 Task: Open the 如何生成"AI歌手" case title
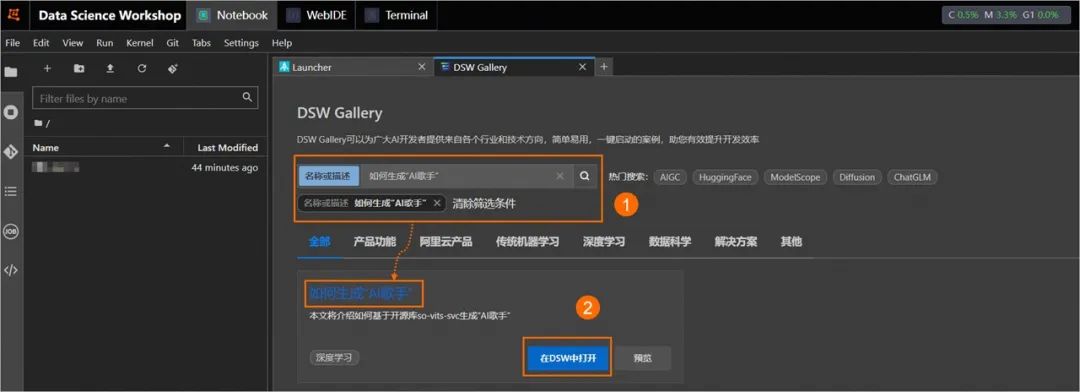click(x=360, y=294)
